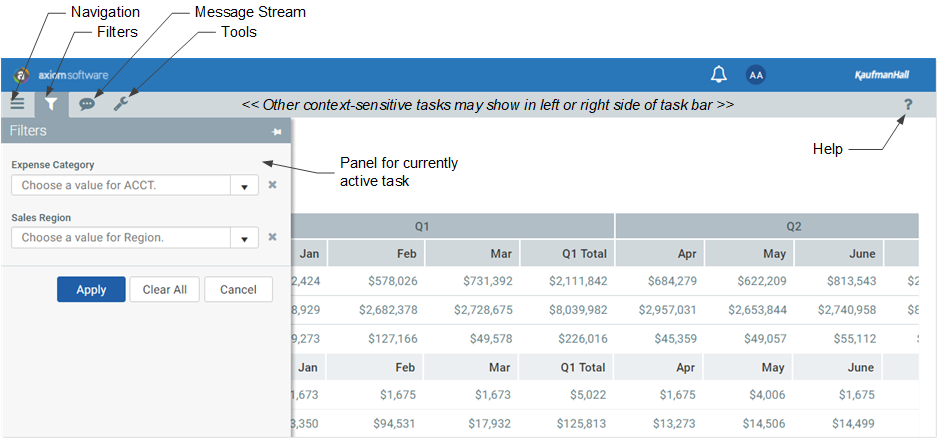Clear the Expense Category filter value
The width and height of the screenshot is (940, 441).
[x=272, y=185]
